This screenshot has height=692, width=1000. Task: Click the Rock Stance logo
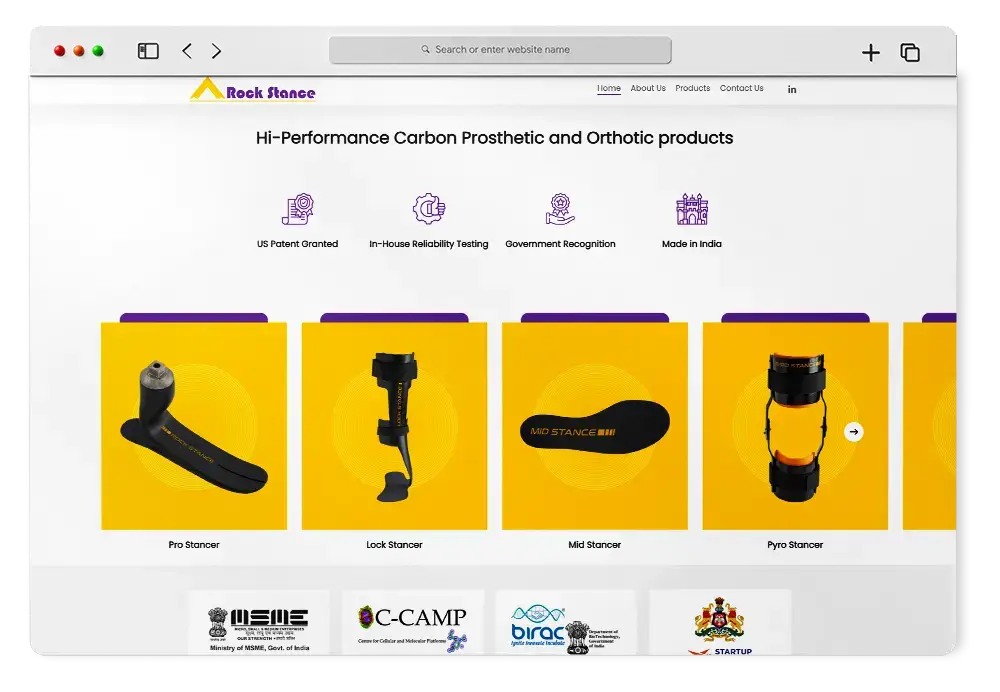tap(253, 91)
